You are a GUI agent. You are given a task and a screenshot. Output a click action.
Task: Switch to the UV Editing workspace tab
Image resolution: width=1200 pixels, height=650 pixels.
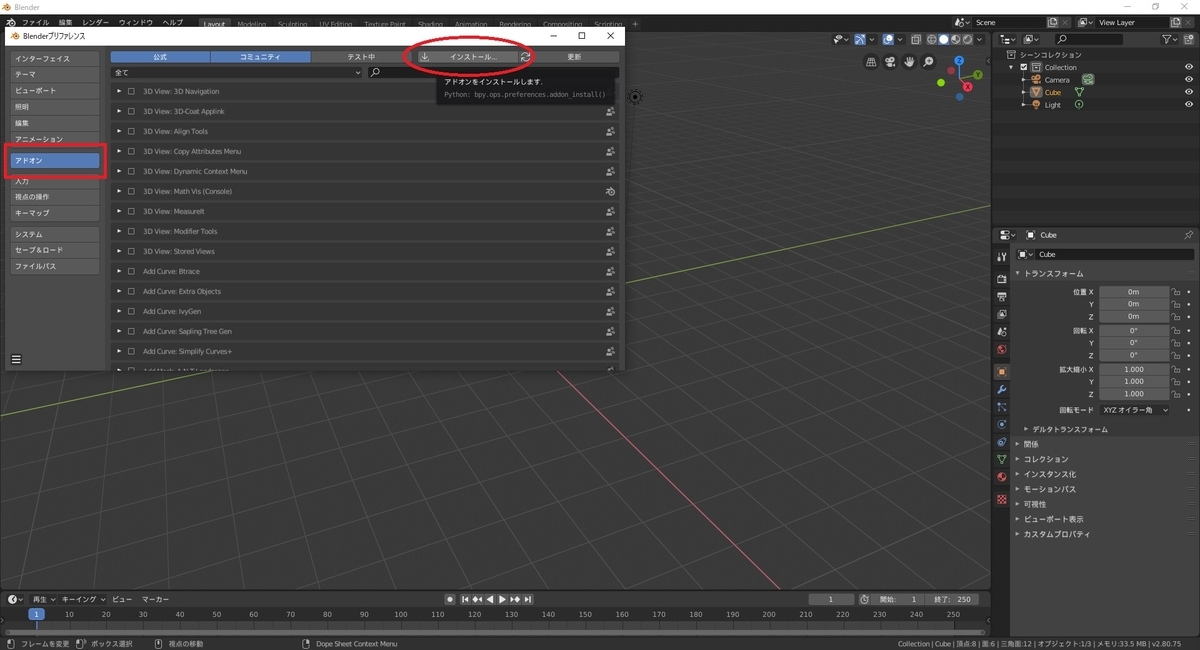(x=336, y=23)
